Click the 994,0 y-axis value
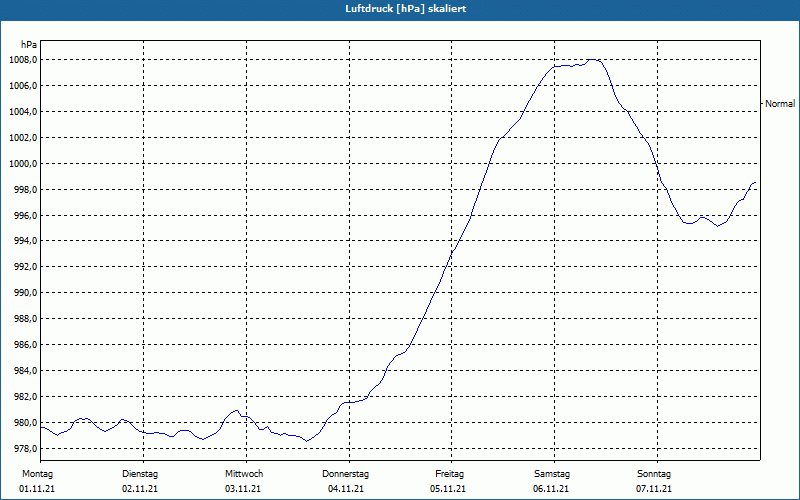800x500 pixels. click(25, 241)
